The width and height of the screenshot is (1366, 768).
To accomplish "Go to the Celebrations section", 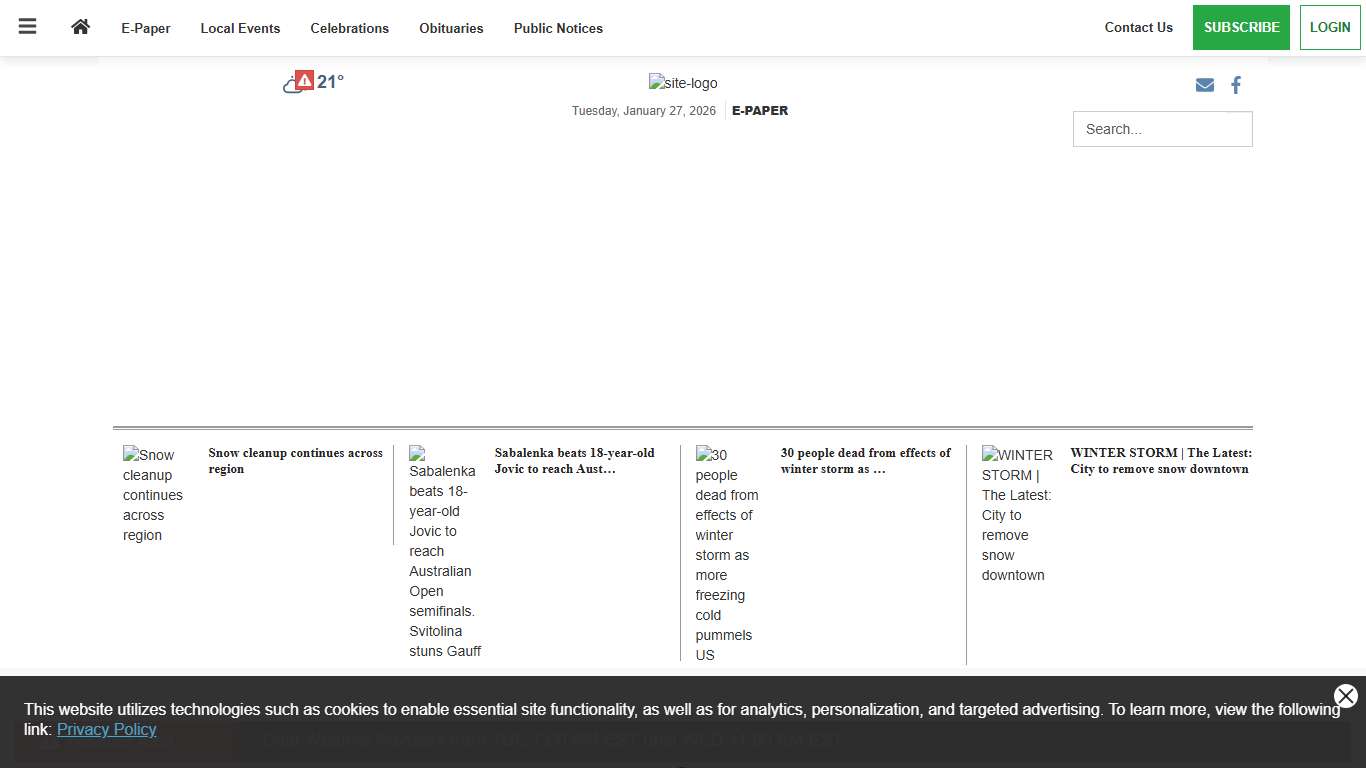I will pyautogui.click(x=349, y=28).
